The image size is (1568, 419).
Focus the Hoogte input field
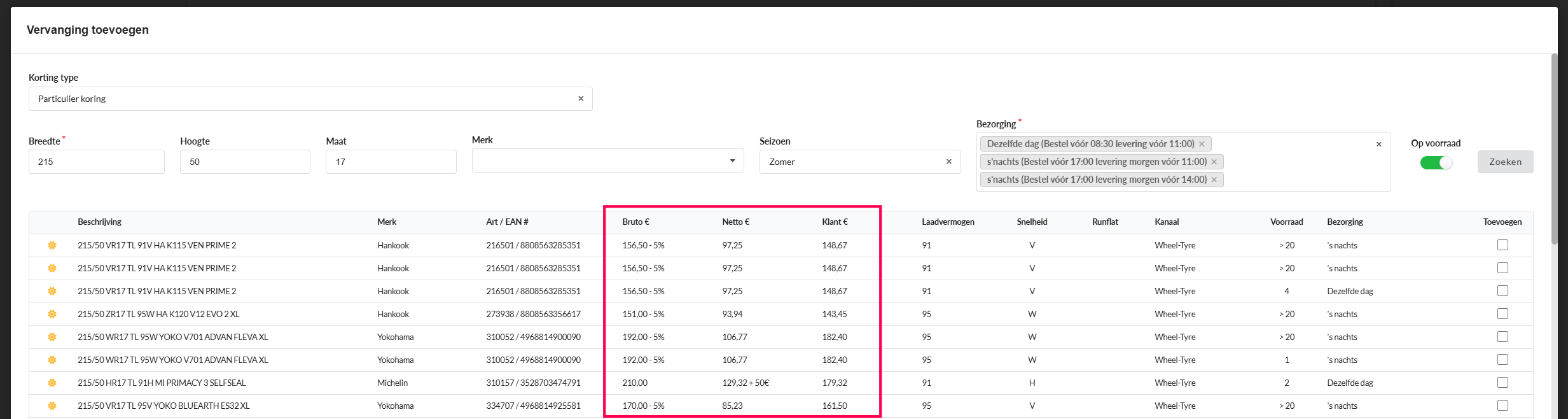click(245, 162)
